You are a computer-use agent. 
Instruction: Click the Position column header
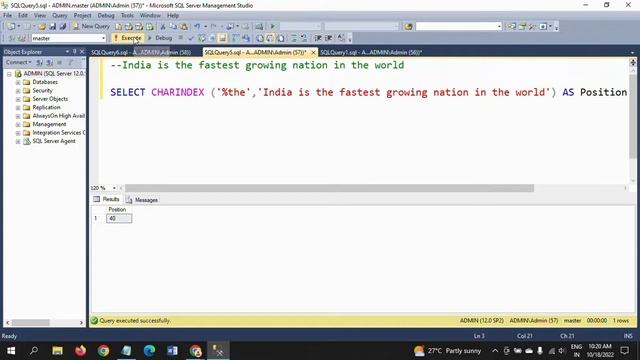point(117,209)
